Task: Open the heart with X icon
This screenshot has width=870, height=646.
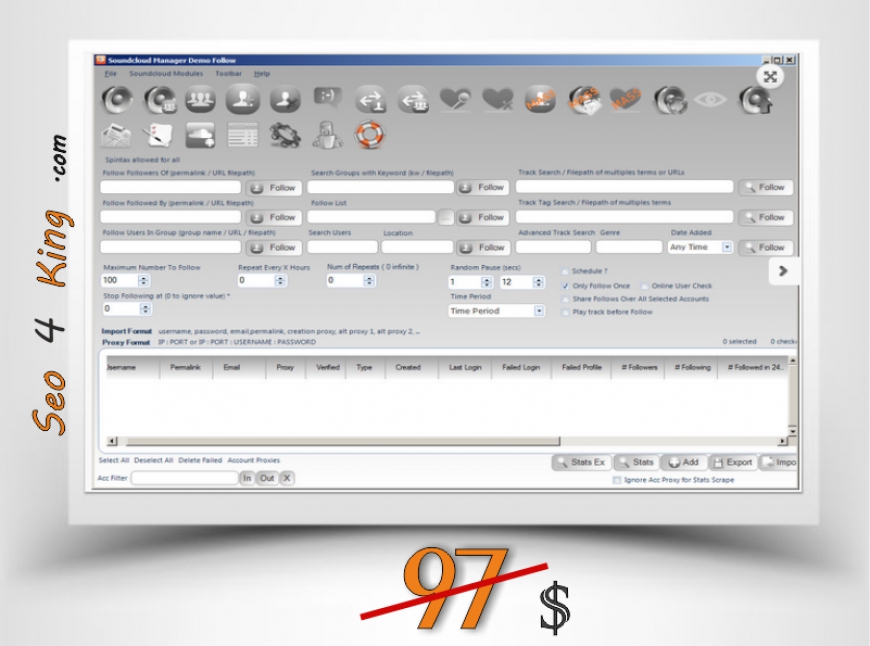Action: (497, 100)
